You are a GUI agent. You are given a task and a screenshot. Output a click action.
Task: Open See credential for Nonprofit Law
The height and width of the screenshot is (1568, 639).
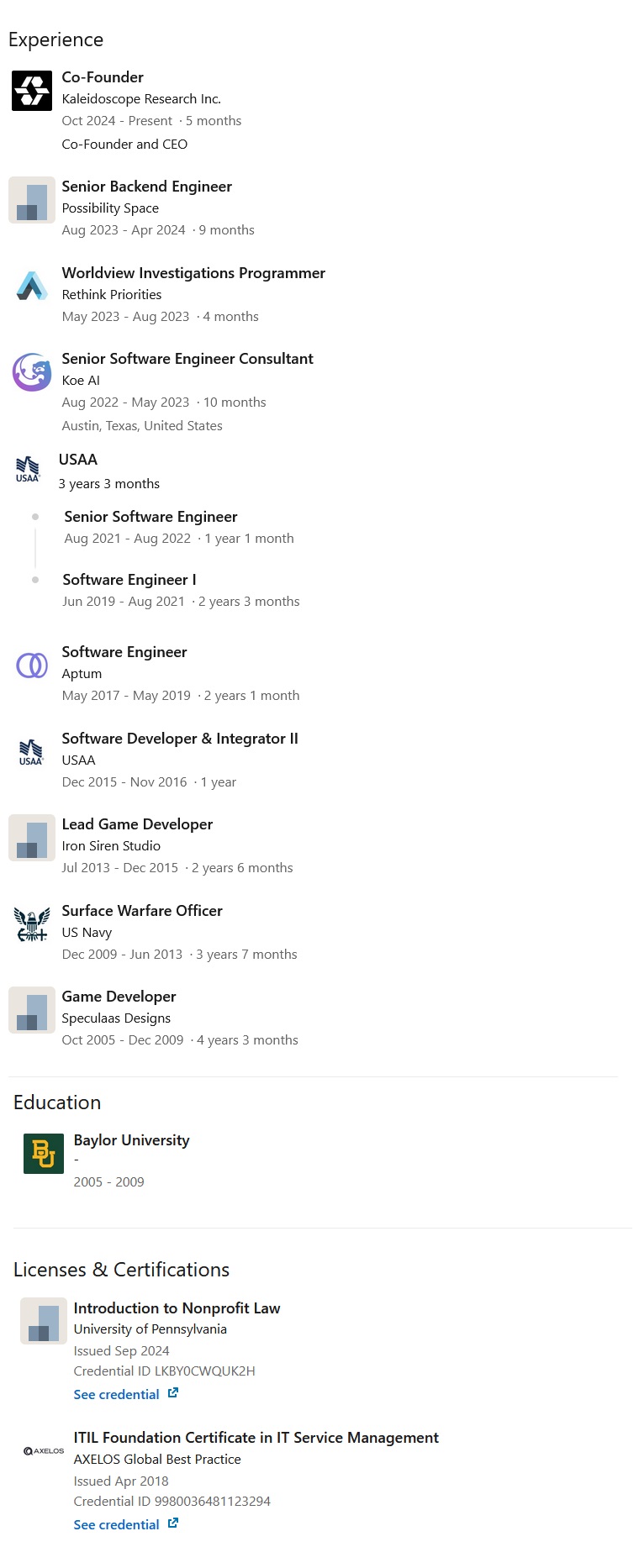click(x=116, y=1394)
